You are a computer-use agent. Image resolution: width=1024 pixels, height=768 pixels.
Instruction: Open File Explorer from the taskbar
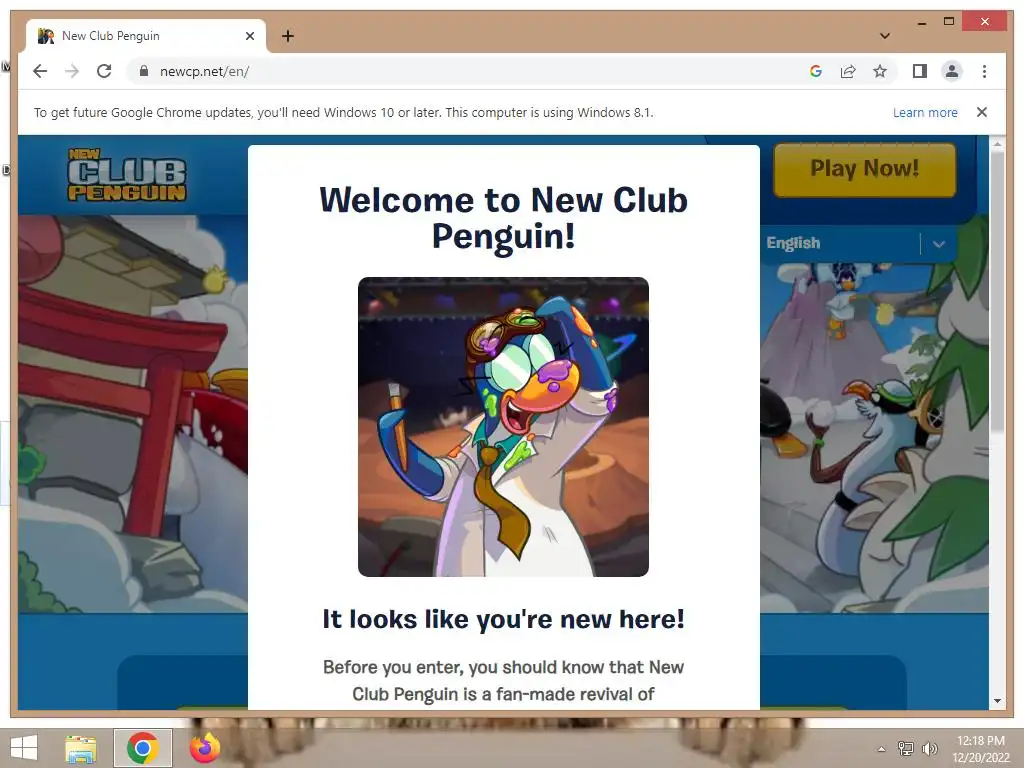coord(81,748)
